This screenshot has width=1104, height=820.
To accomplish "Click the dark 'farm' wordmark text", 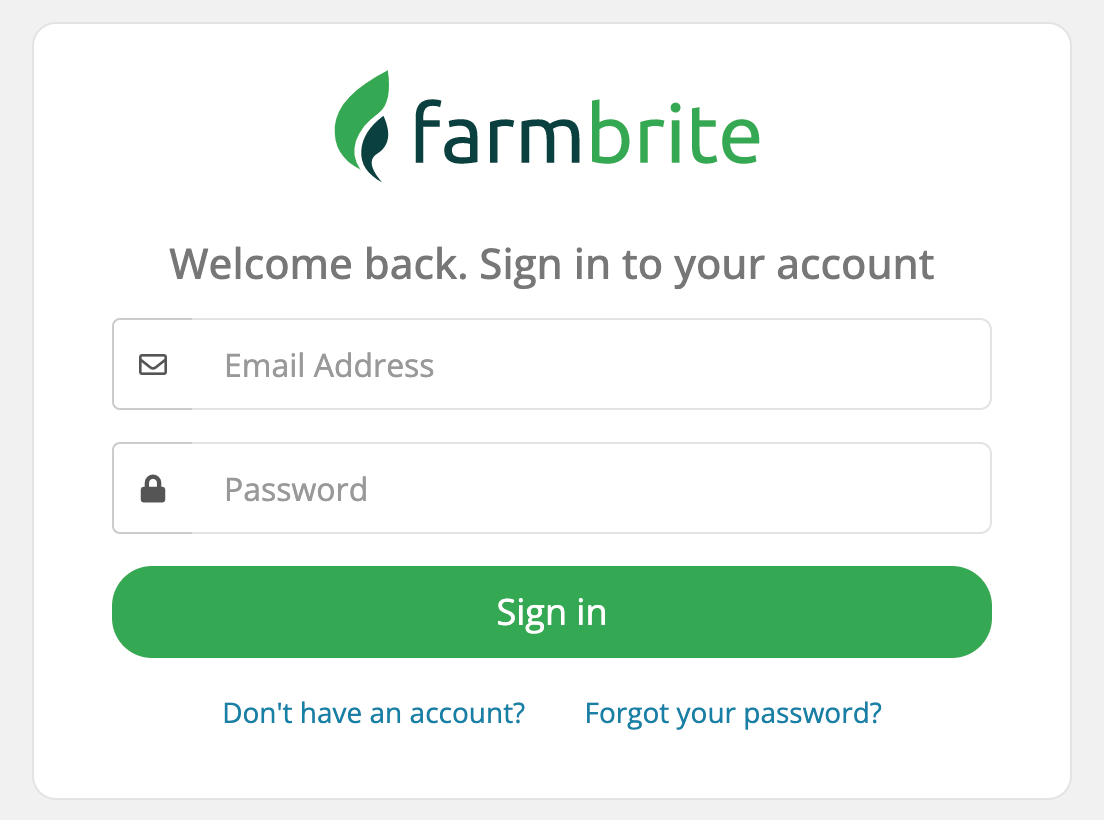I will [x=495, y=133].
